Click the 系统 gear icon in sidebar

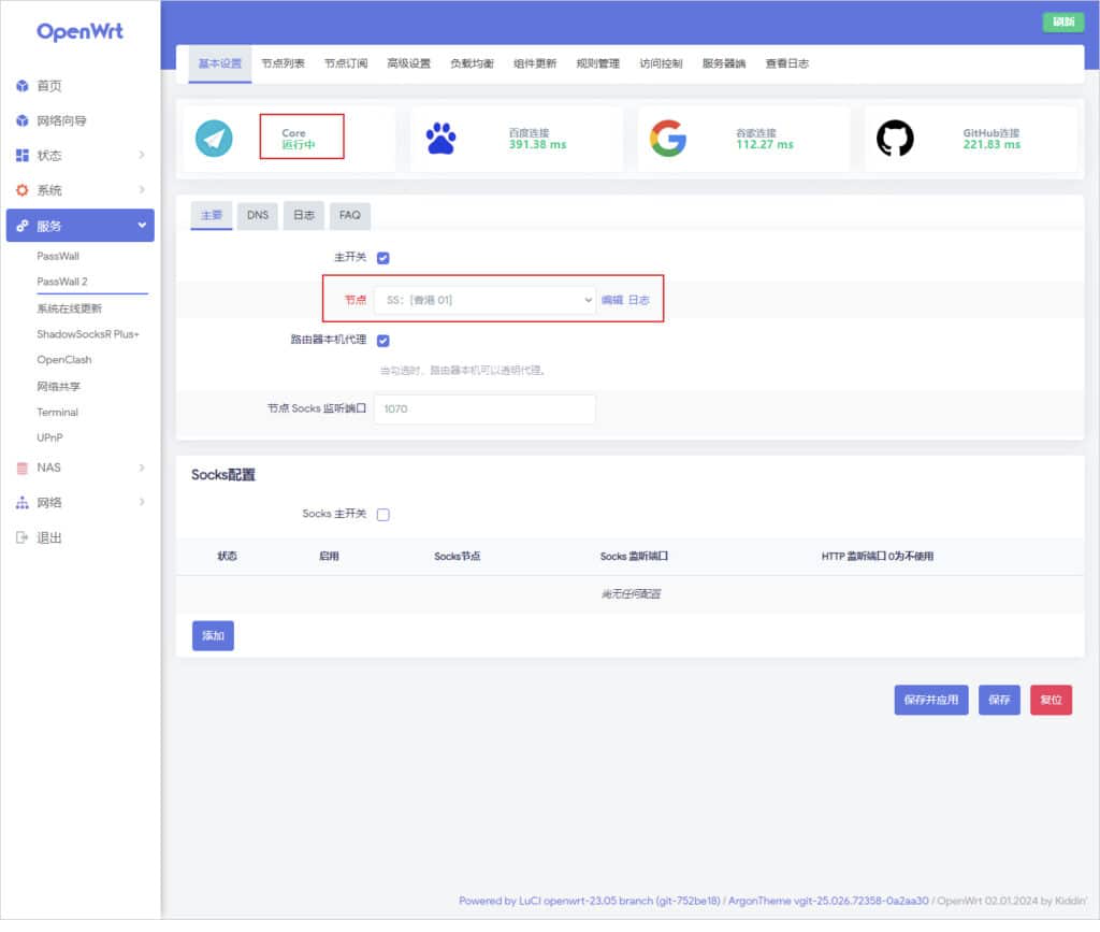(22, 190)
